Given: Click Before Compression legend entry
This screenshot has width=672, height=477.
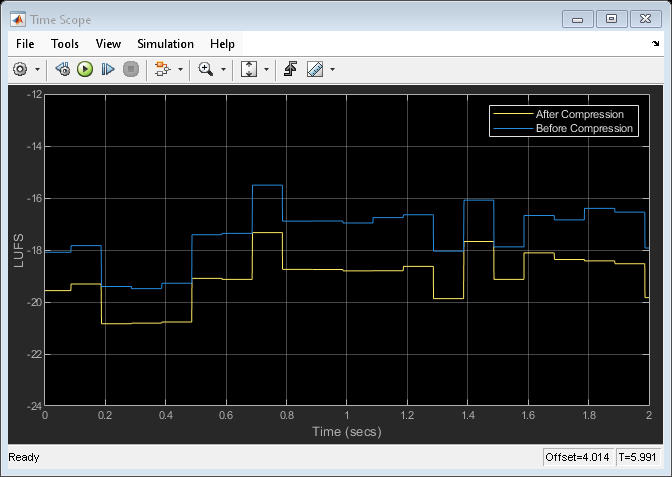Looking at the screenshot, I should click(584, 128).
